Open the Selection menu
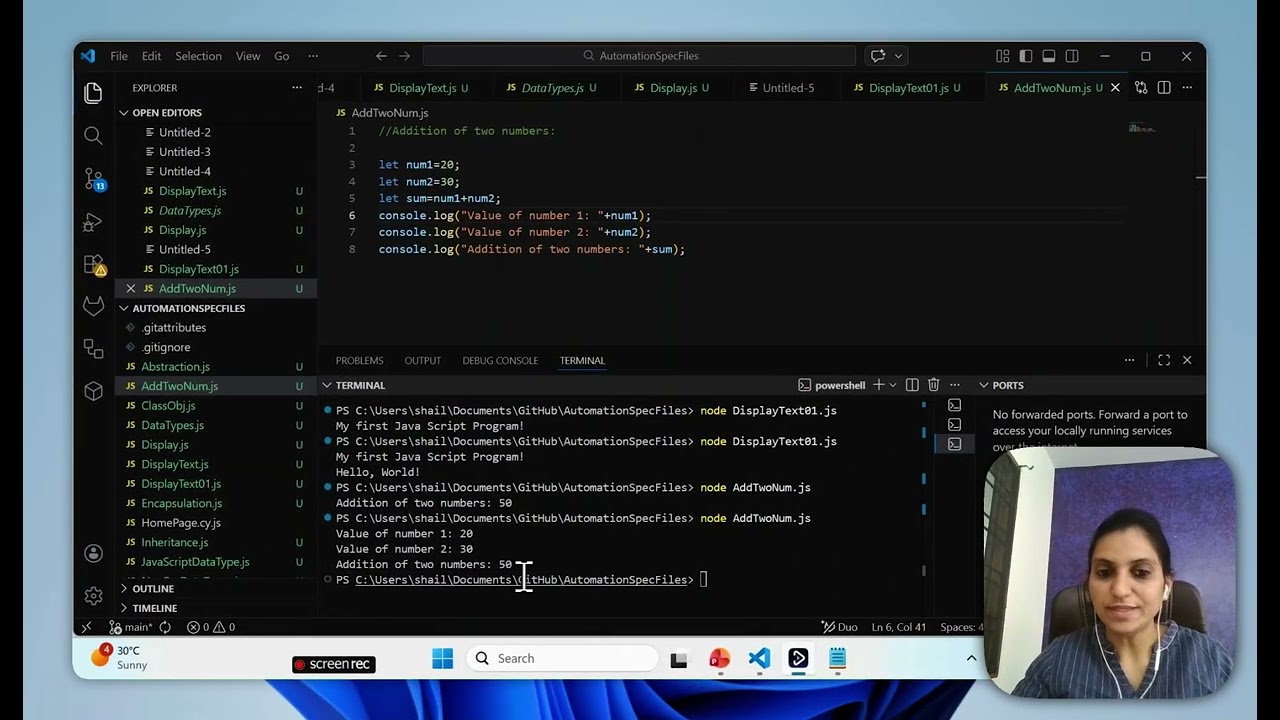The image size is (1280, 720). [x=198, y=56]
